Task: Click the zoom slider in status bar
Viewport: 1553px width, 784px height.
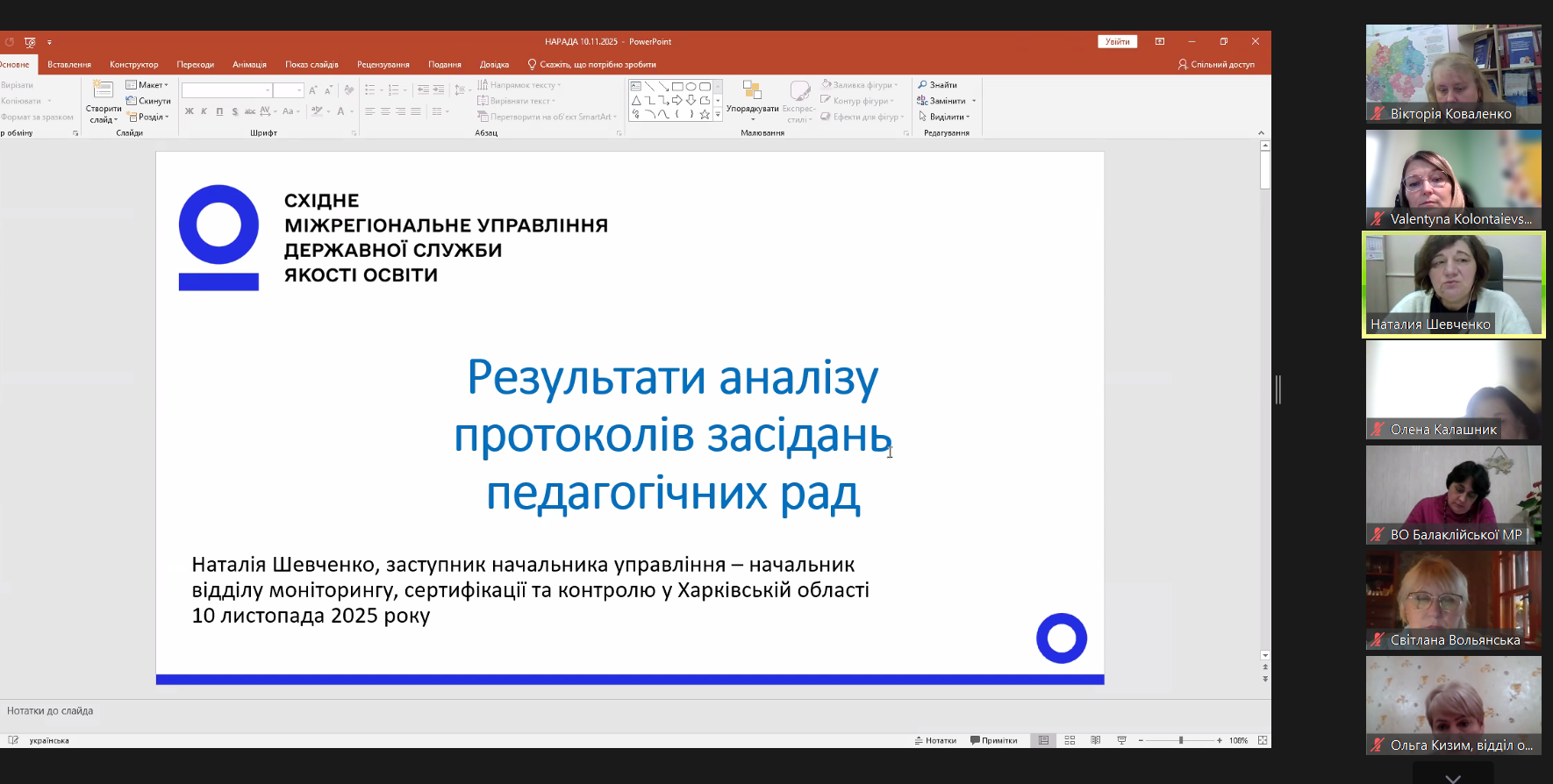Action: click(1180, 740)
